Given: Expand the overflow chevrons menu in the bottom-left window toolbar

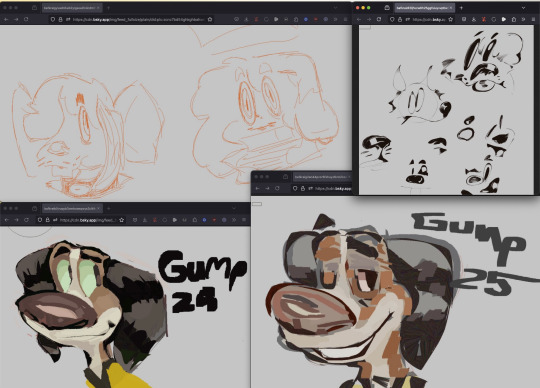Looking at the screenshot, I should [234, 220].
